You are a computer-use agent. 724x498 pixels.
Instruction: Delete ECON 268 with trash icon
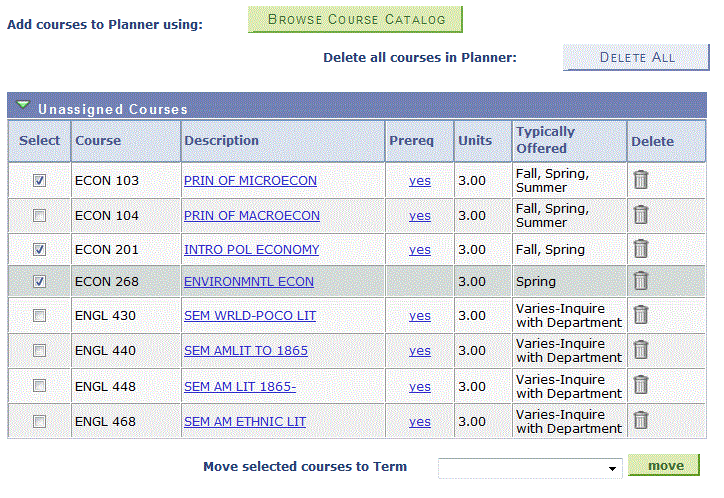(641, 281)
